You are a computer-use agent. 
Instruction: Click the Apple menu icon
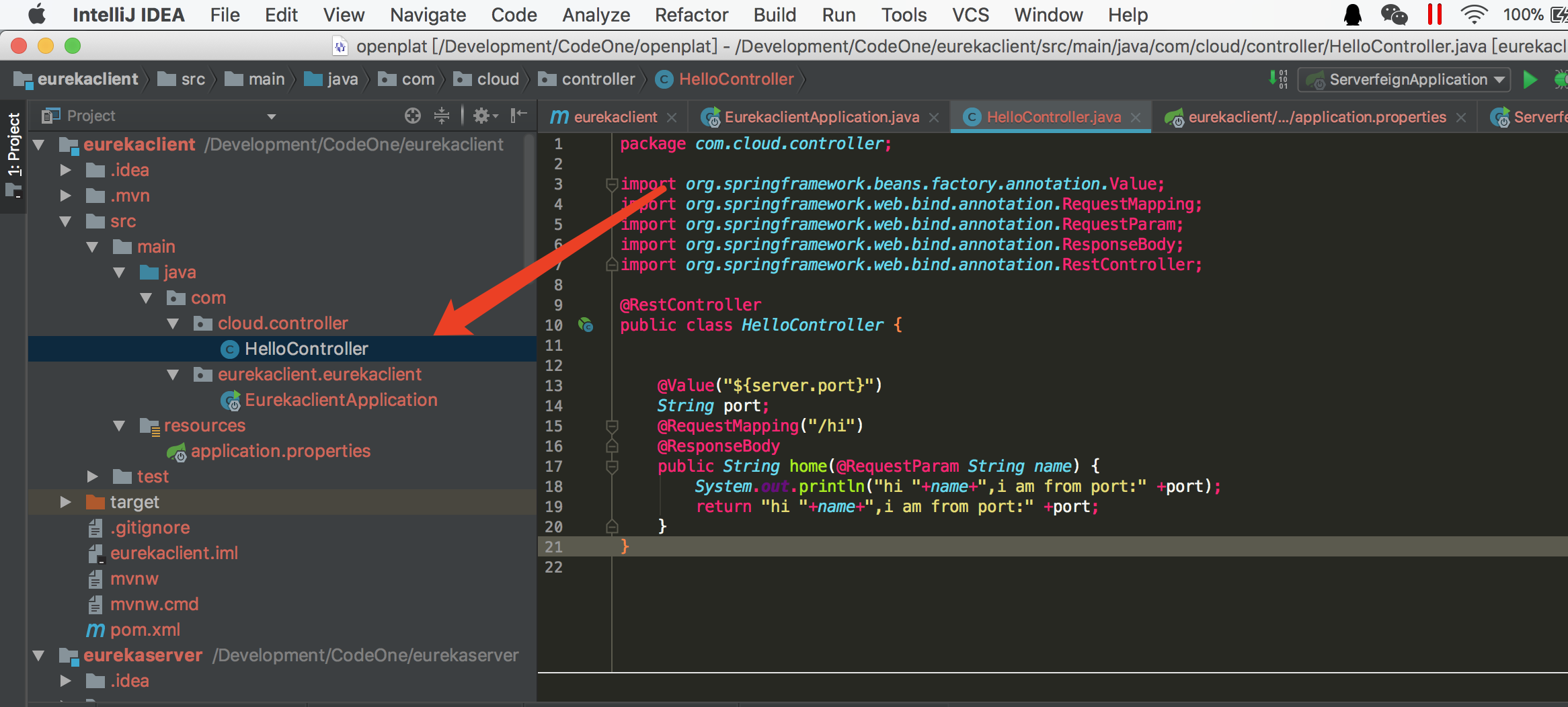coord(37,15)
